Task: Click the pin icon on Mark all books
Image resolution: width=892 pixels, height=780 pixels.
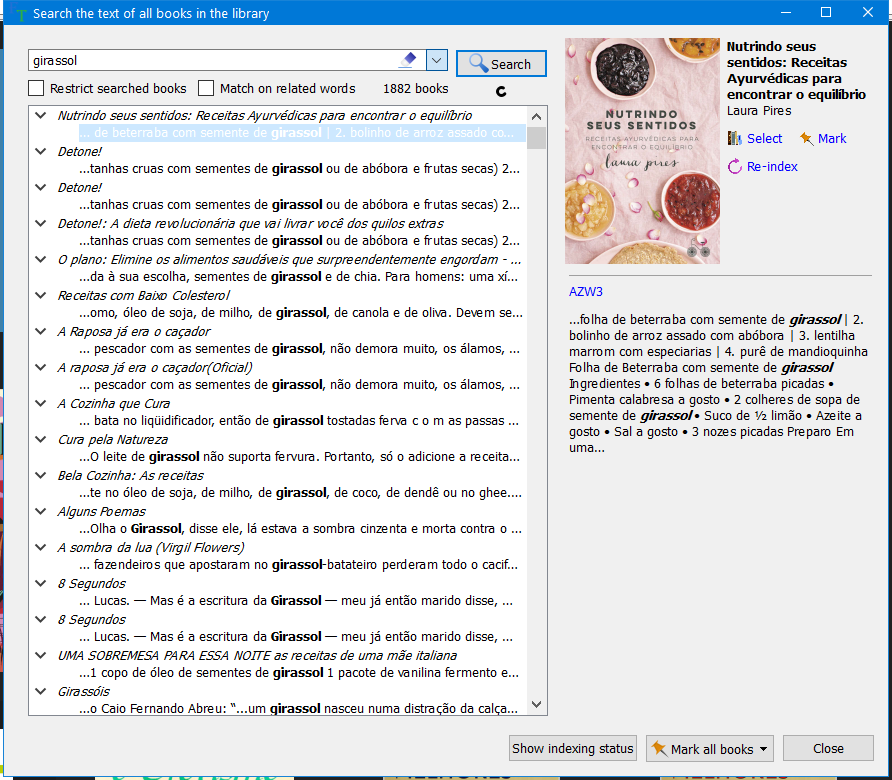Action: [x=659, y=748]
